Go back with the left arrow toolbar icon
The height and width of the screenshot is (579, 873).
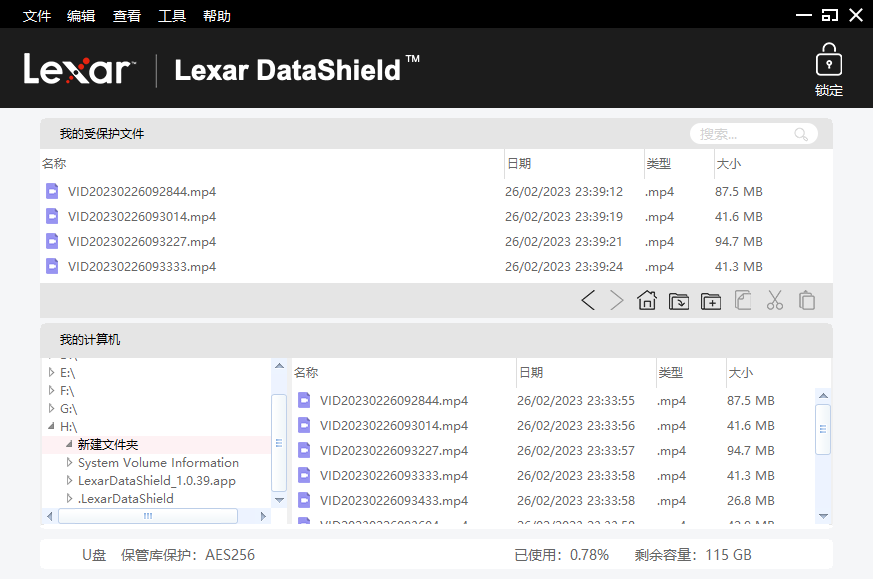[x=588, y=300]
